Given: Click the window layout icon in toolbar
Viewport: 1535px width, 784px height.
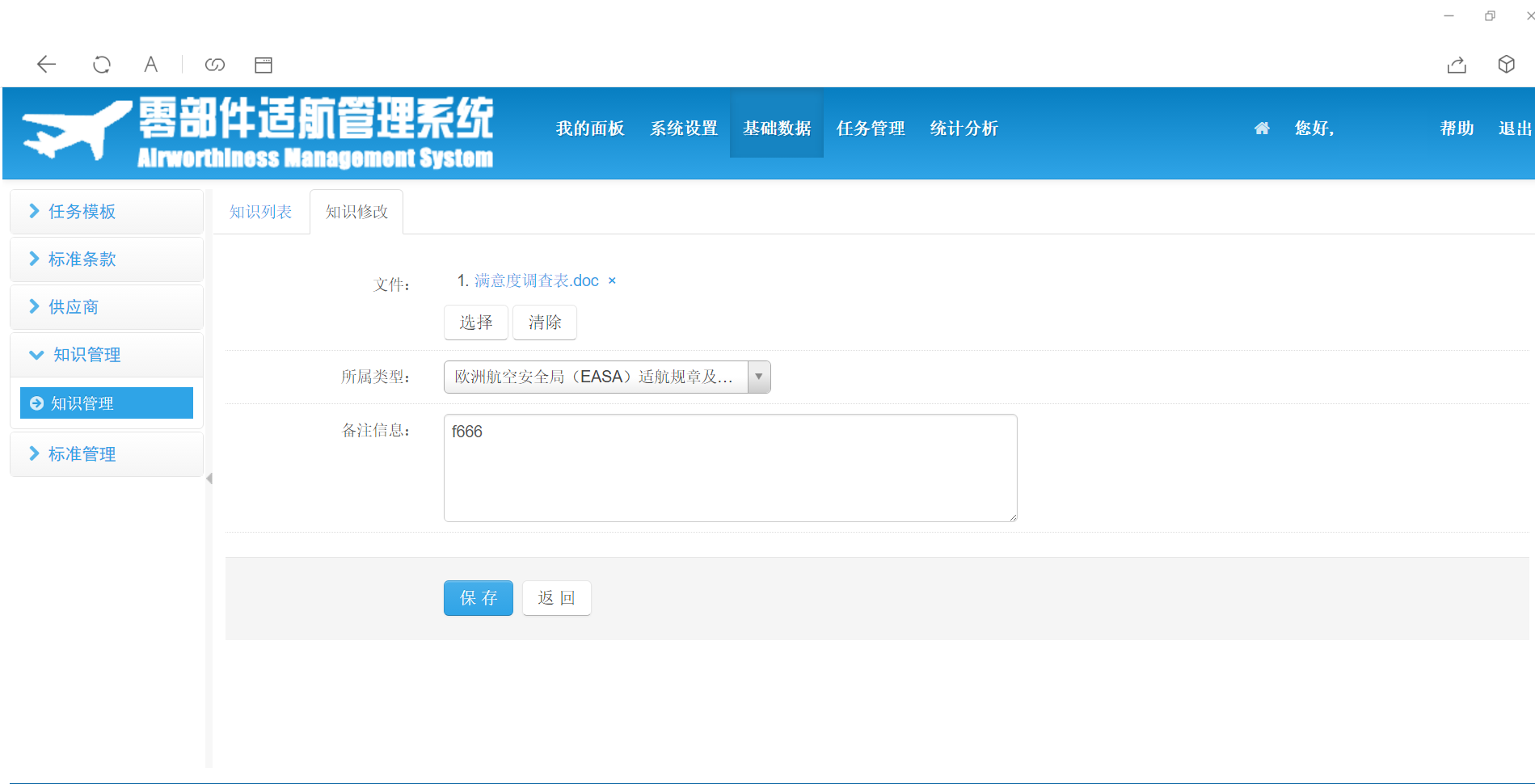Looking at the screenshot, I should coord(264,65).
